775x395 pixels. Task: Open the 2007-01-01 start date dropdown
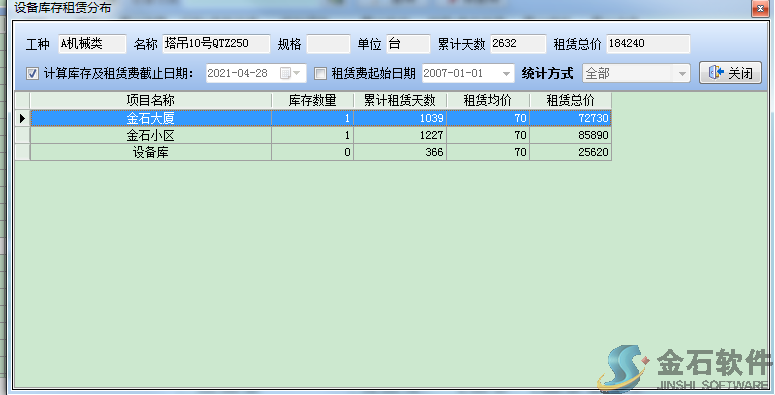click(506, 74)
